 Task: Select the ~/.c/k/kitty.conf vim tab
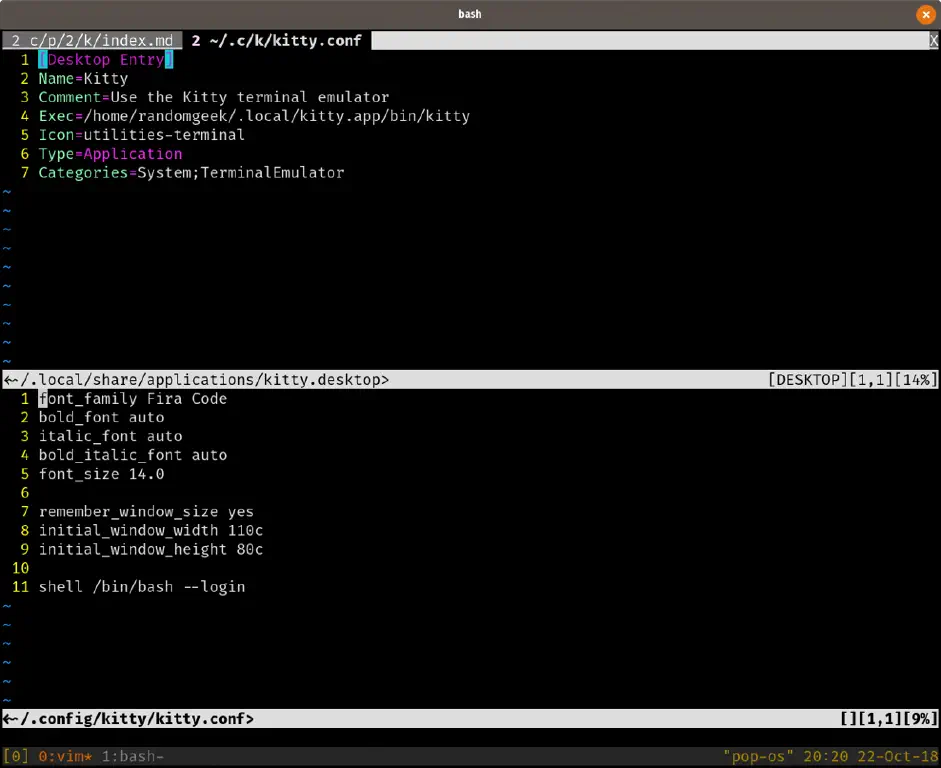277,41
